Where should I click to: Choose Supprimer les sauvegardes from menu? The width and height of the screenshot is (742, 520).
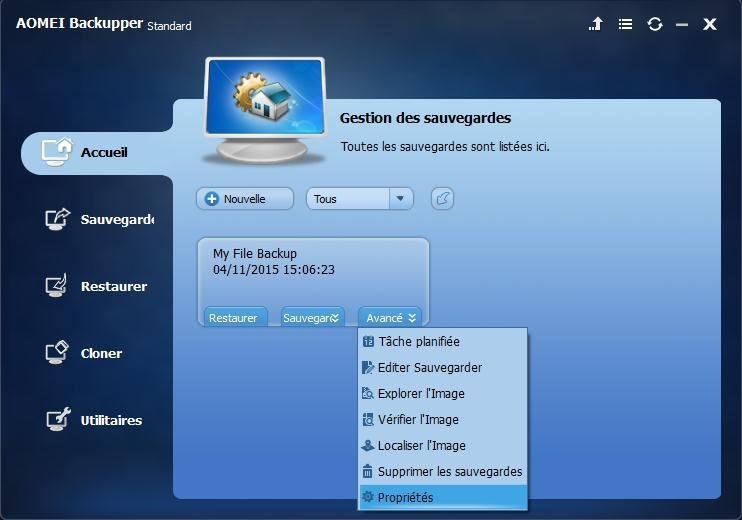coord(443,472)
